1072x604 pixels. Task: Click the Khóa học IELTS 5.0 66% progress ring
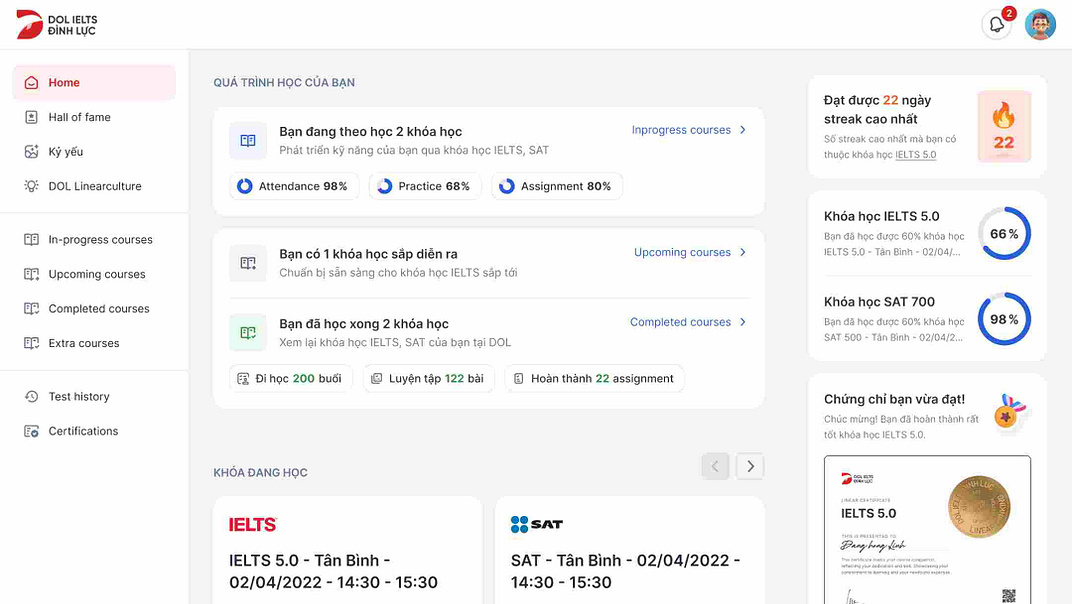(x=1003, y=234)
